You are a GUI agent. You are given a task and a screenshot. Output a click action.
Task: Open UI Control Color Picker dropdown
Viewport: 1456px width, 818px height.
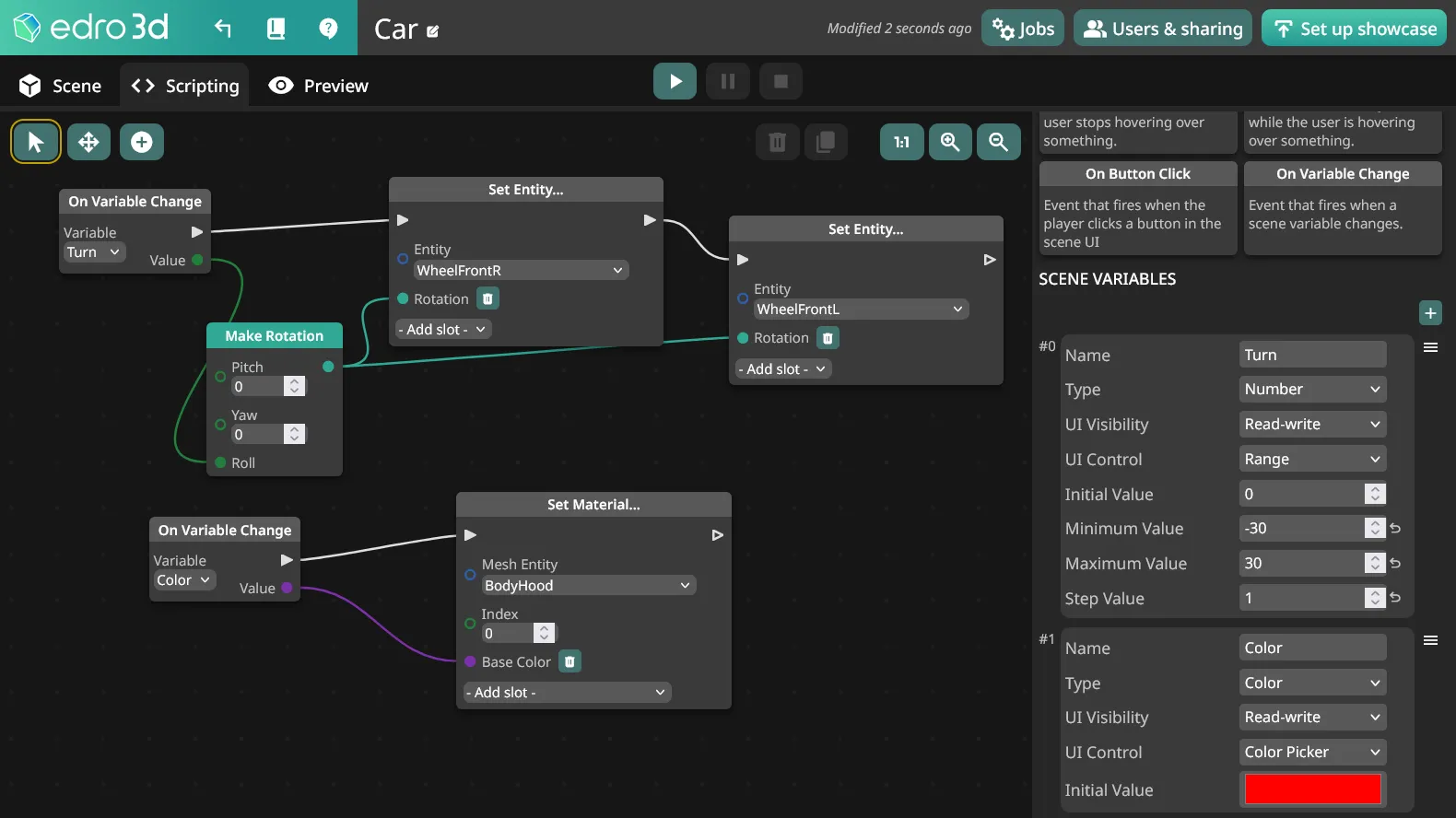[x=1312, y=752]
